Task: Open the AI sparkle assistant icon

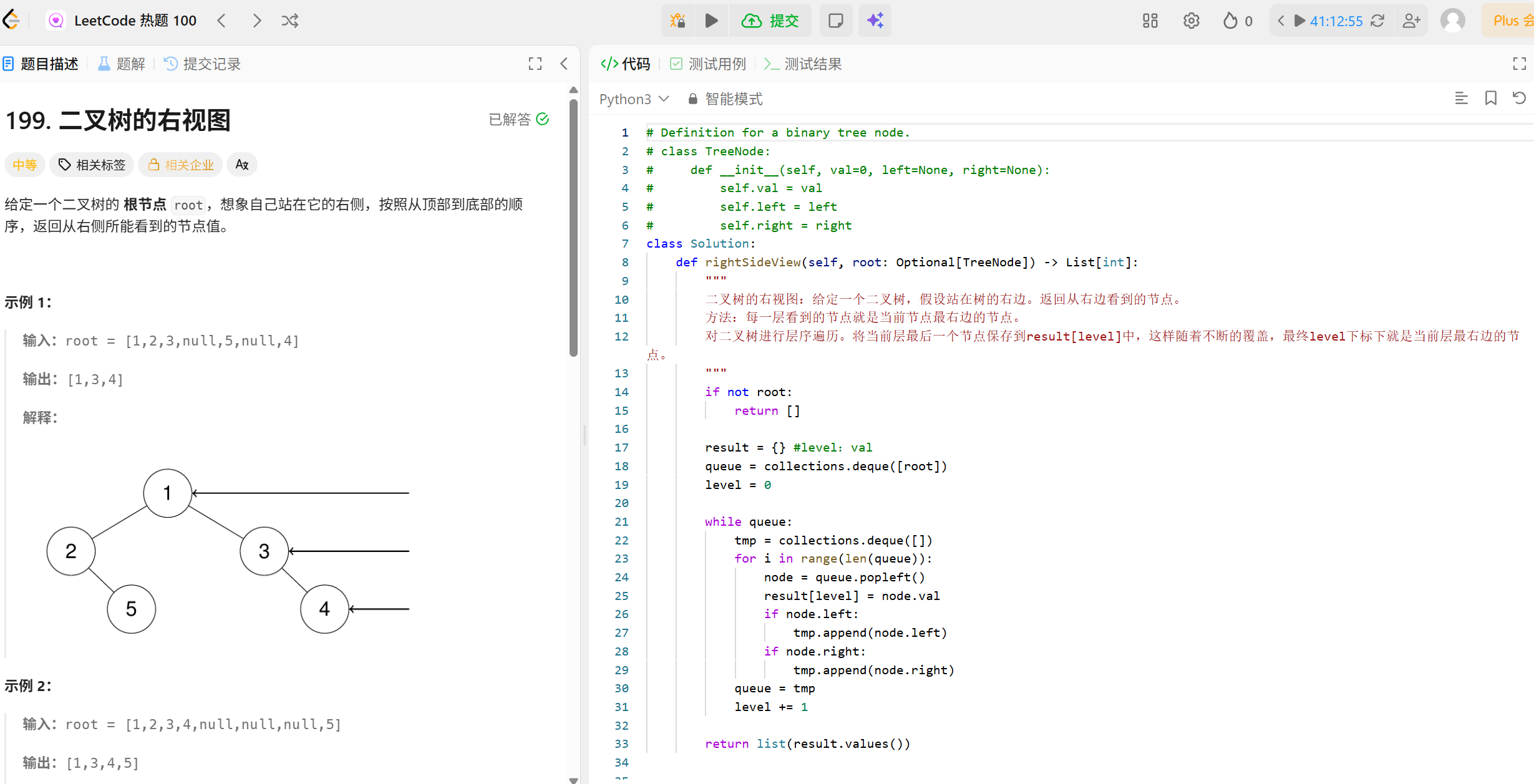Action: [x=875, y=21]
